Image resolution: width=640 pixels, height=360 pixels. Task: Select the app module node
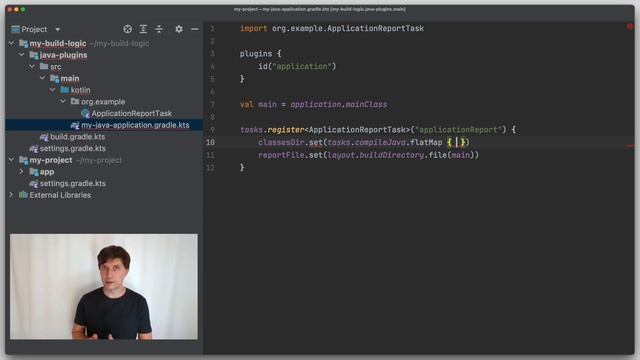42,171
